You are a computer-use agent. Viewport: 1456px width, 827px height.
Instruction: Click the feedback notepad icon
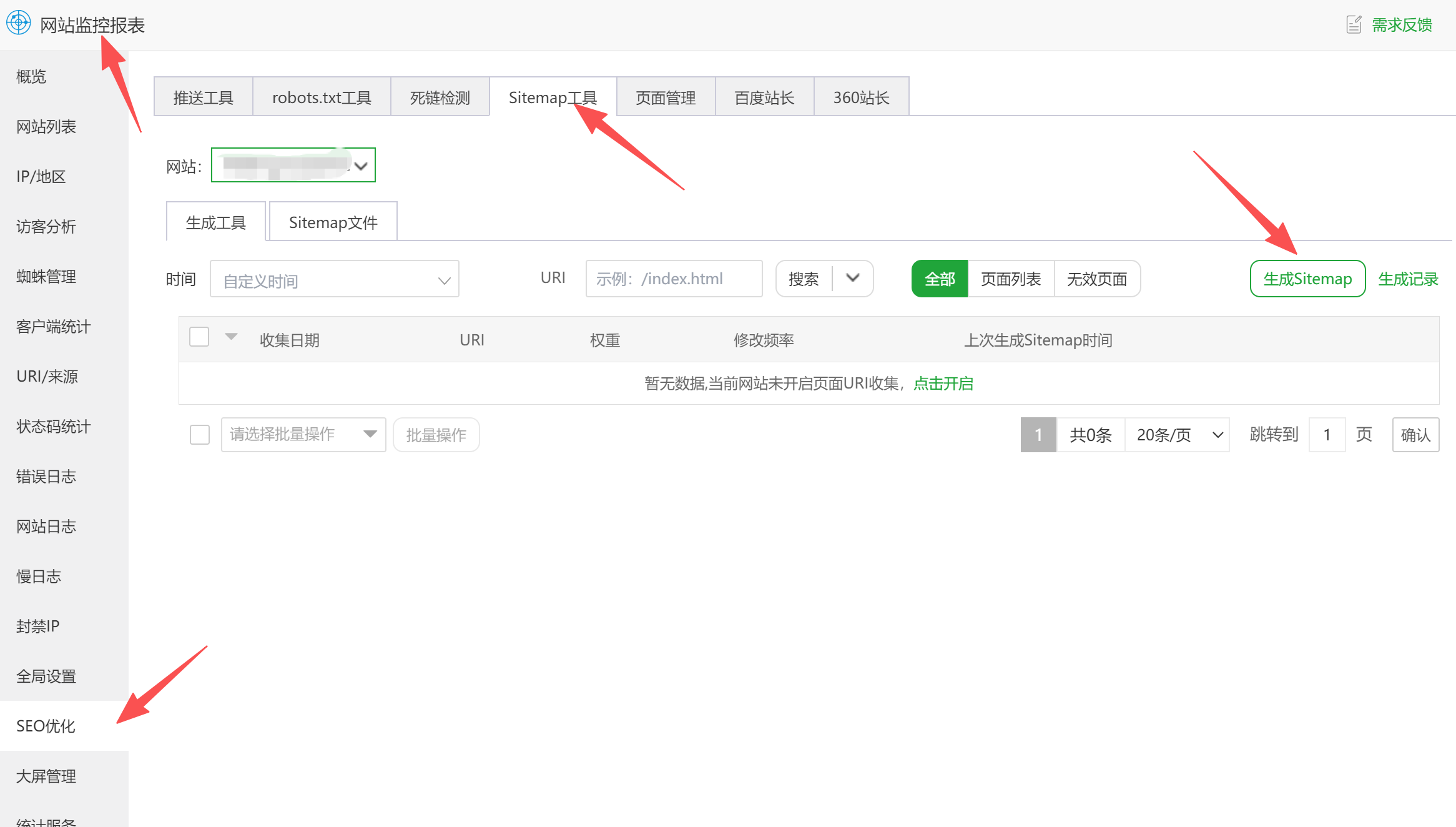pyautogui.click(x=1353, y=25)
